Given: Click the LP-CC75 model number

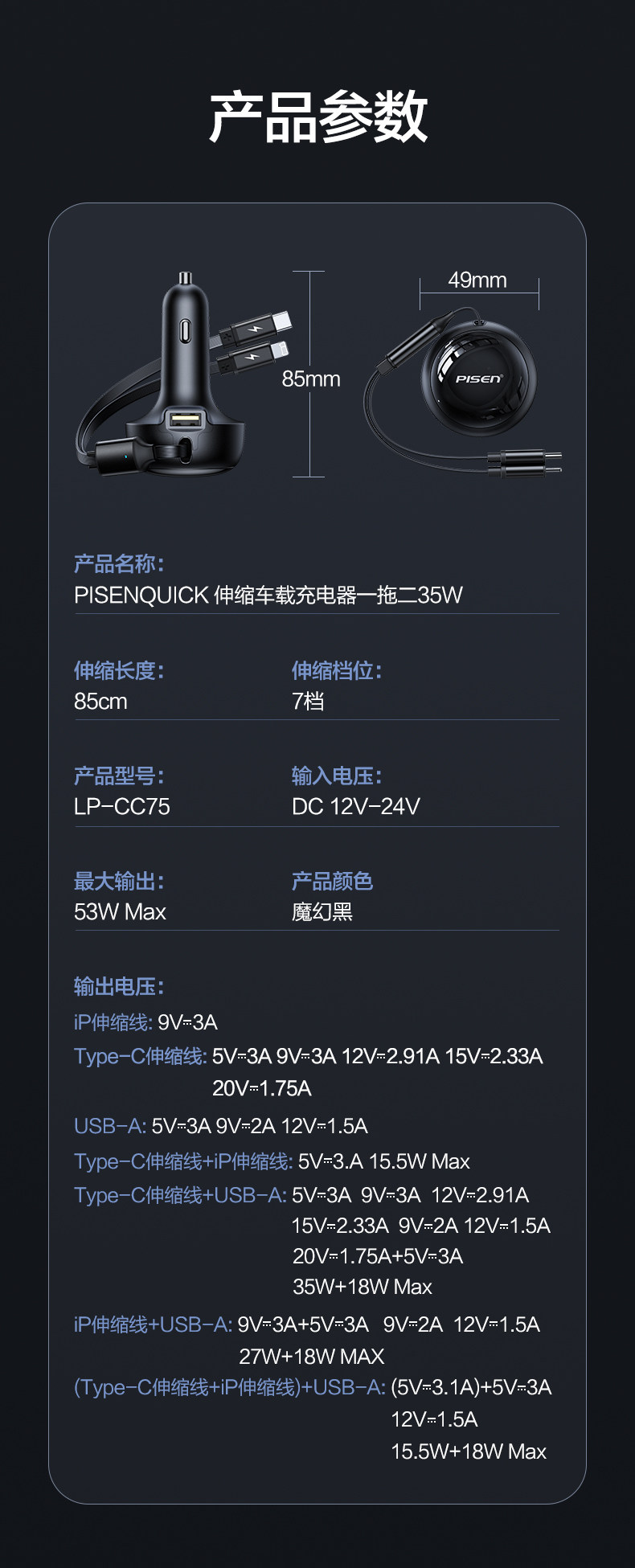Looking at the screenshot, I should [122, 807].
